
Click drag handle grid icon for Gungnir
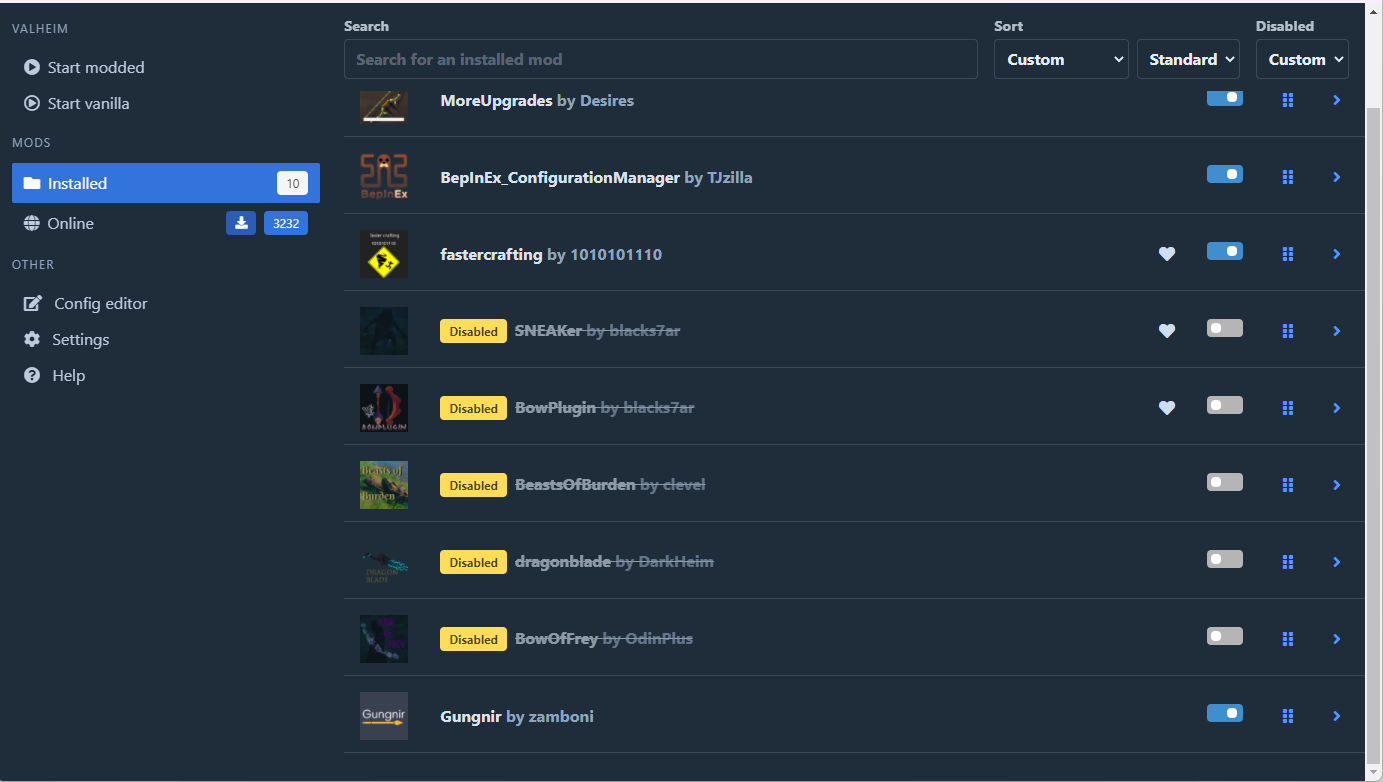coord(1288,716)
